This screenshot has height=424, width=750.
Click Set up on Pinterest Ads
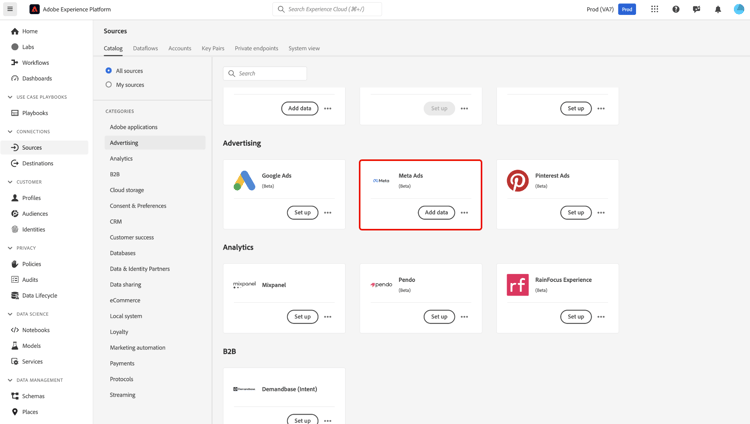(x=576, y=212)
